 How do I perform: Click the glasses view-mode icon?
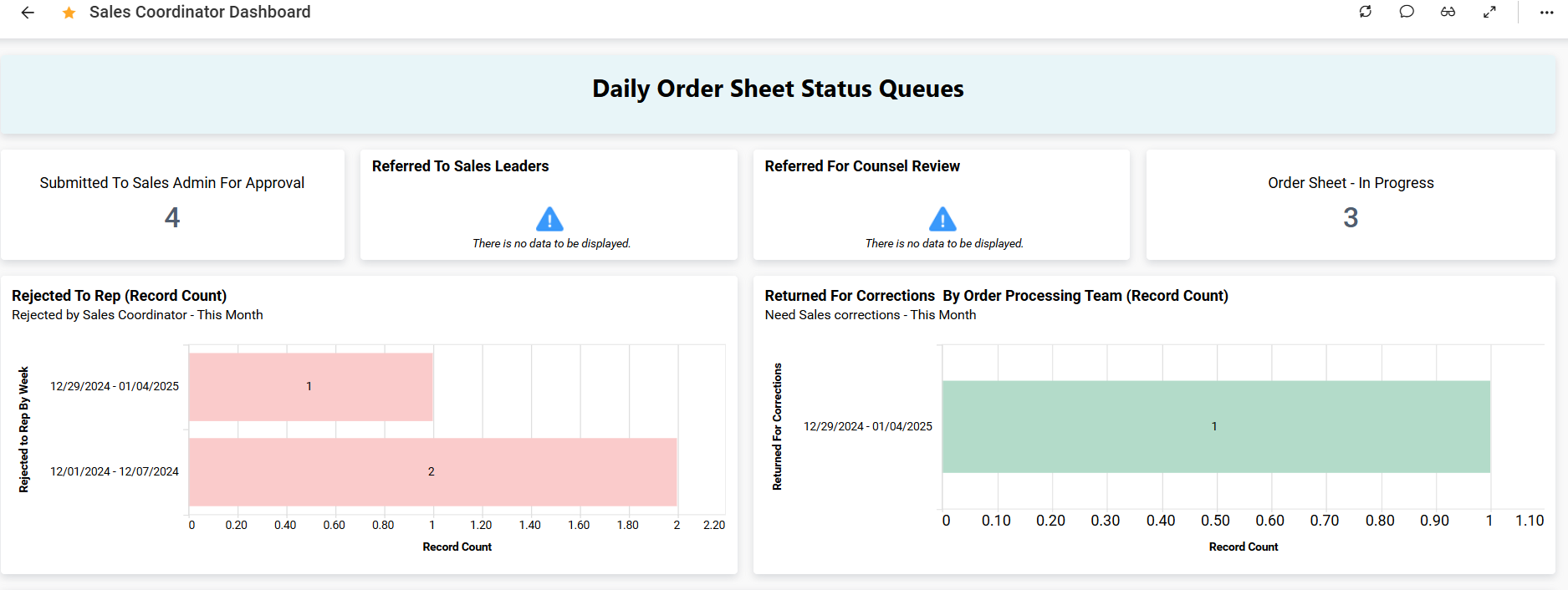[1448, 12]
